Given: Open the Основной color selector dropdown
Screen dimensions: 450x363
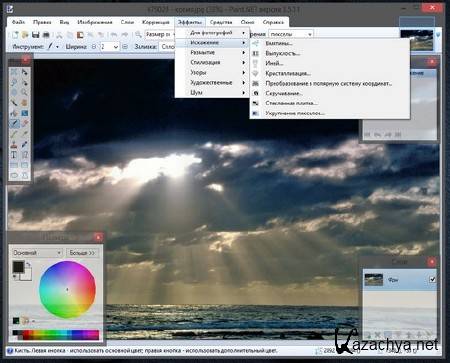Looking at the screenshot, I should click(37, 253).
